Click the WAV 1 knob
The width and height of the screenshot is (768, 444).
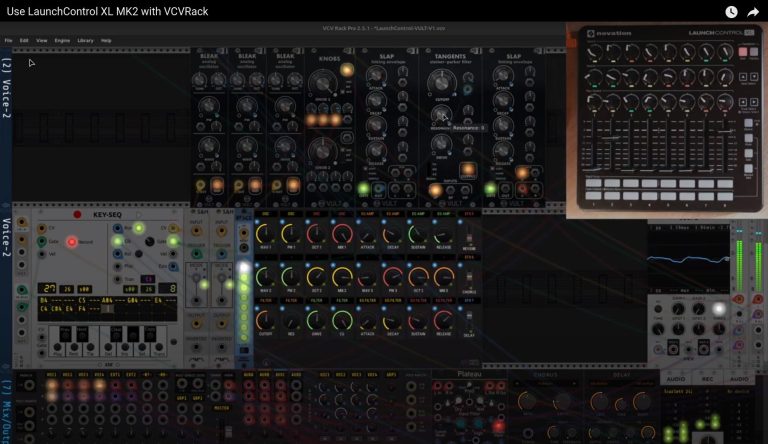click(265, 234)
